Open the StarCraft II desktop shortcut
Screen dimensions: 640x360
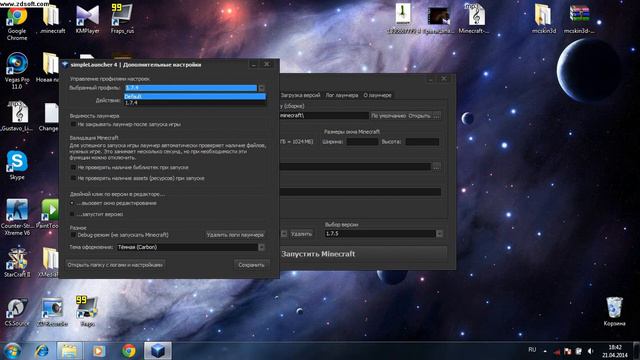point(17,262)
